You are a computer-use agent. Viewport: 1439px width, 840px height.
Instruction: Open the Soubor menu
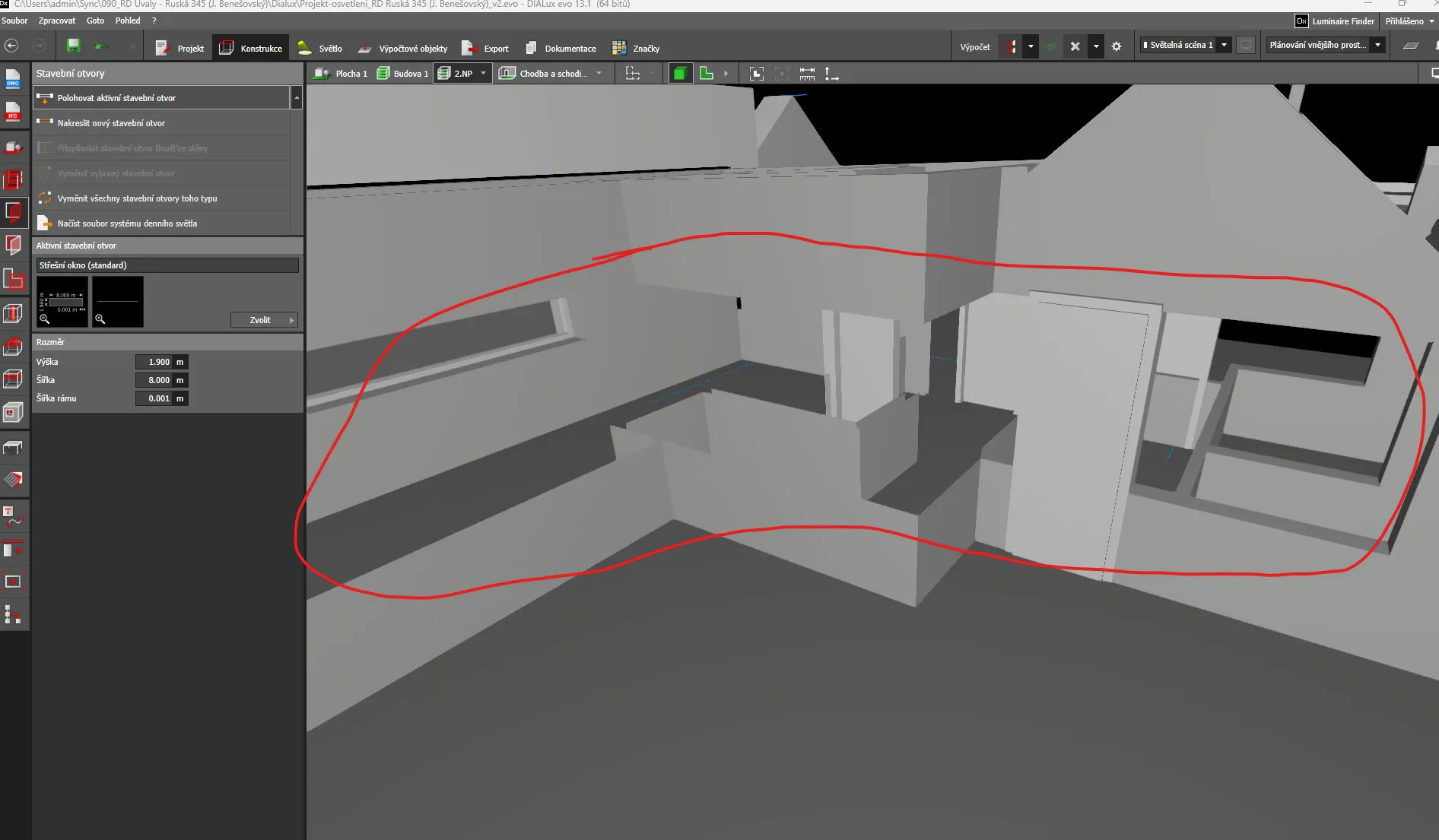(x=14, y=21)
